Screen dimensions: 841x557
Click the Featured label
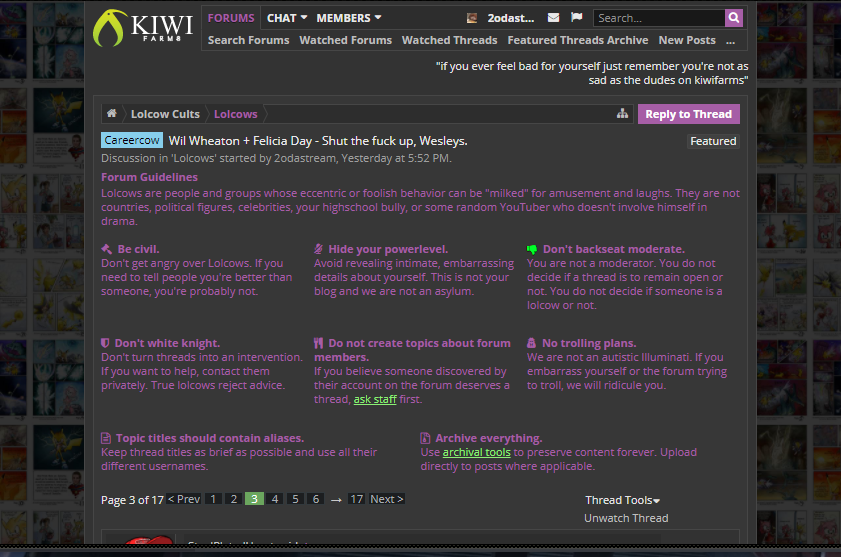(713, 141)
